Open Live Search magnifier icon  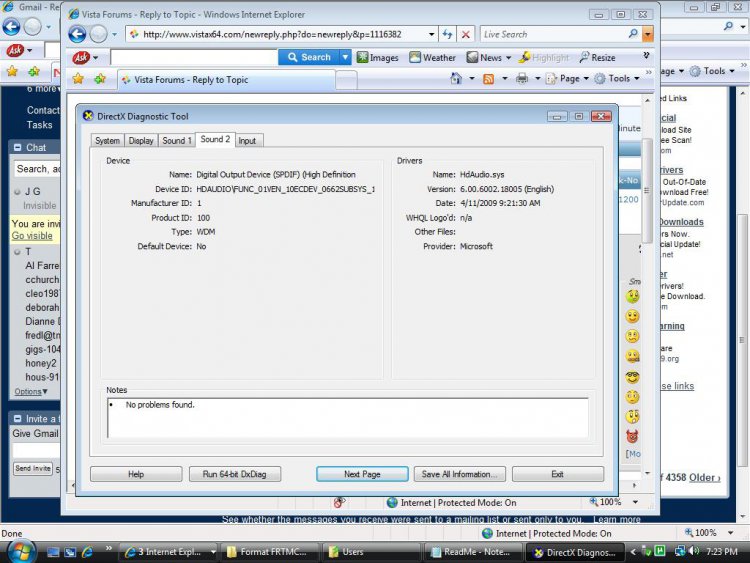click(x=632, y=34)
